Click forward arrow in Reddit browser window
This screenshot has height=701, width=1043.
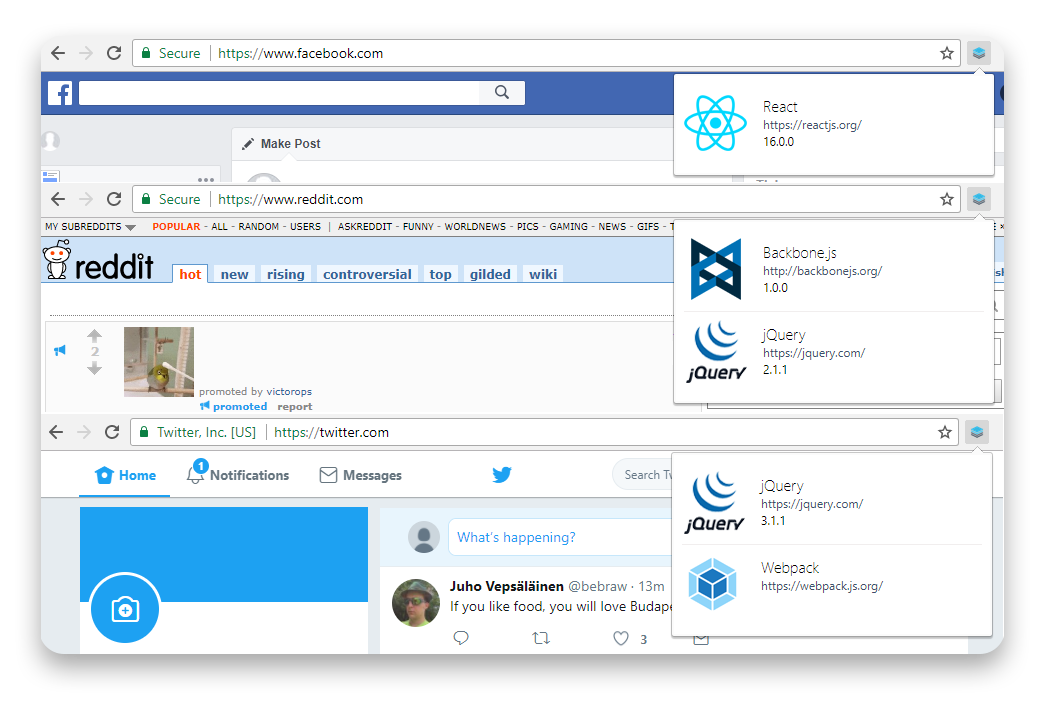pos(86,199)
